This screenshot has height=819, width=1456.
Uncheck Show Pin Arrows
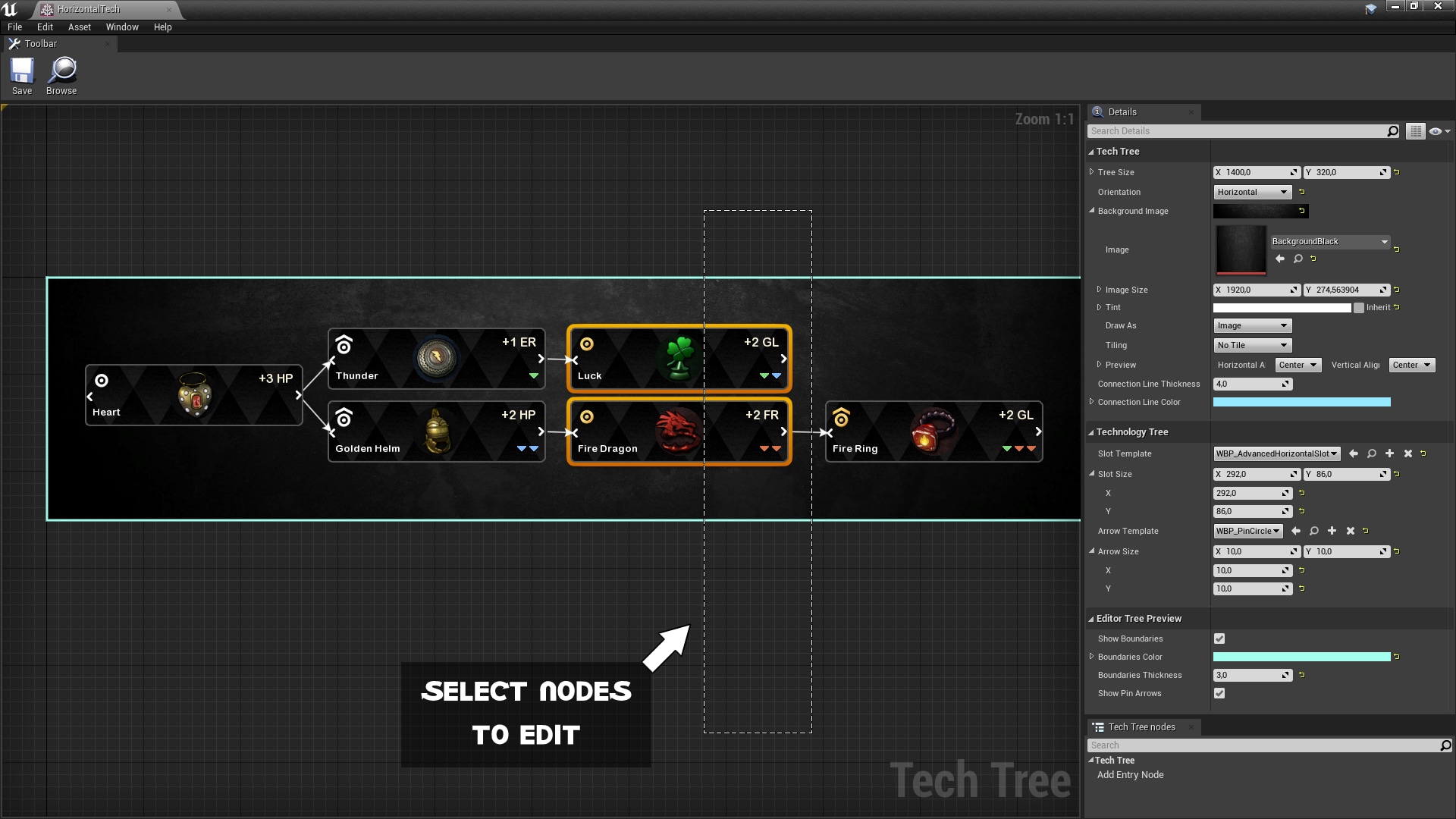[1219, 693]
